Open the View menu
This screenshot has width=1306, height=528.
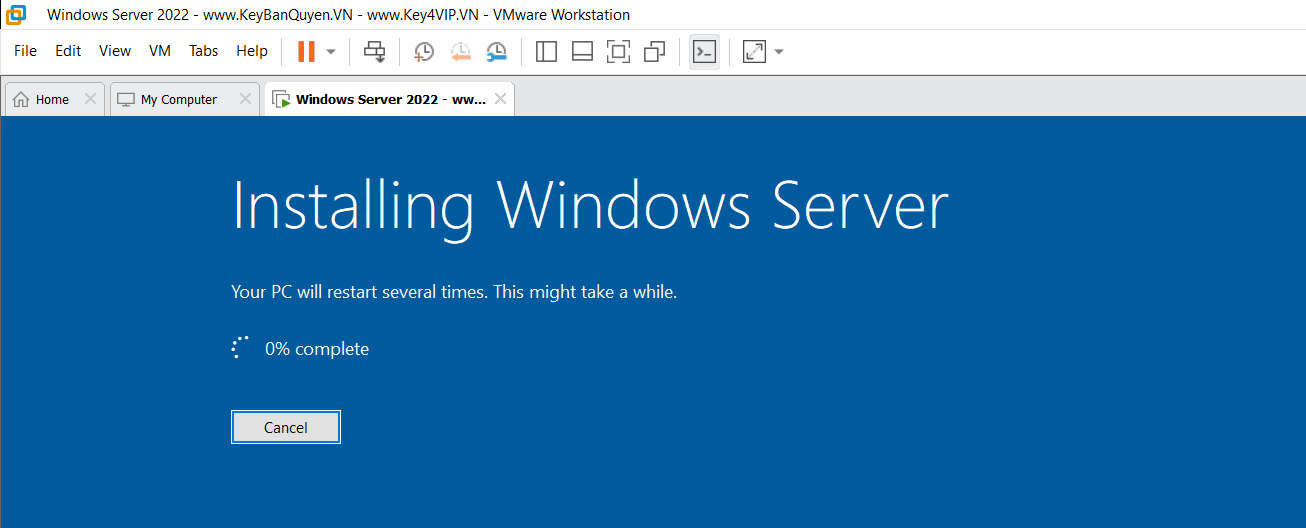[x=115, y=51]
